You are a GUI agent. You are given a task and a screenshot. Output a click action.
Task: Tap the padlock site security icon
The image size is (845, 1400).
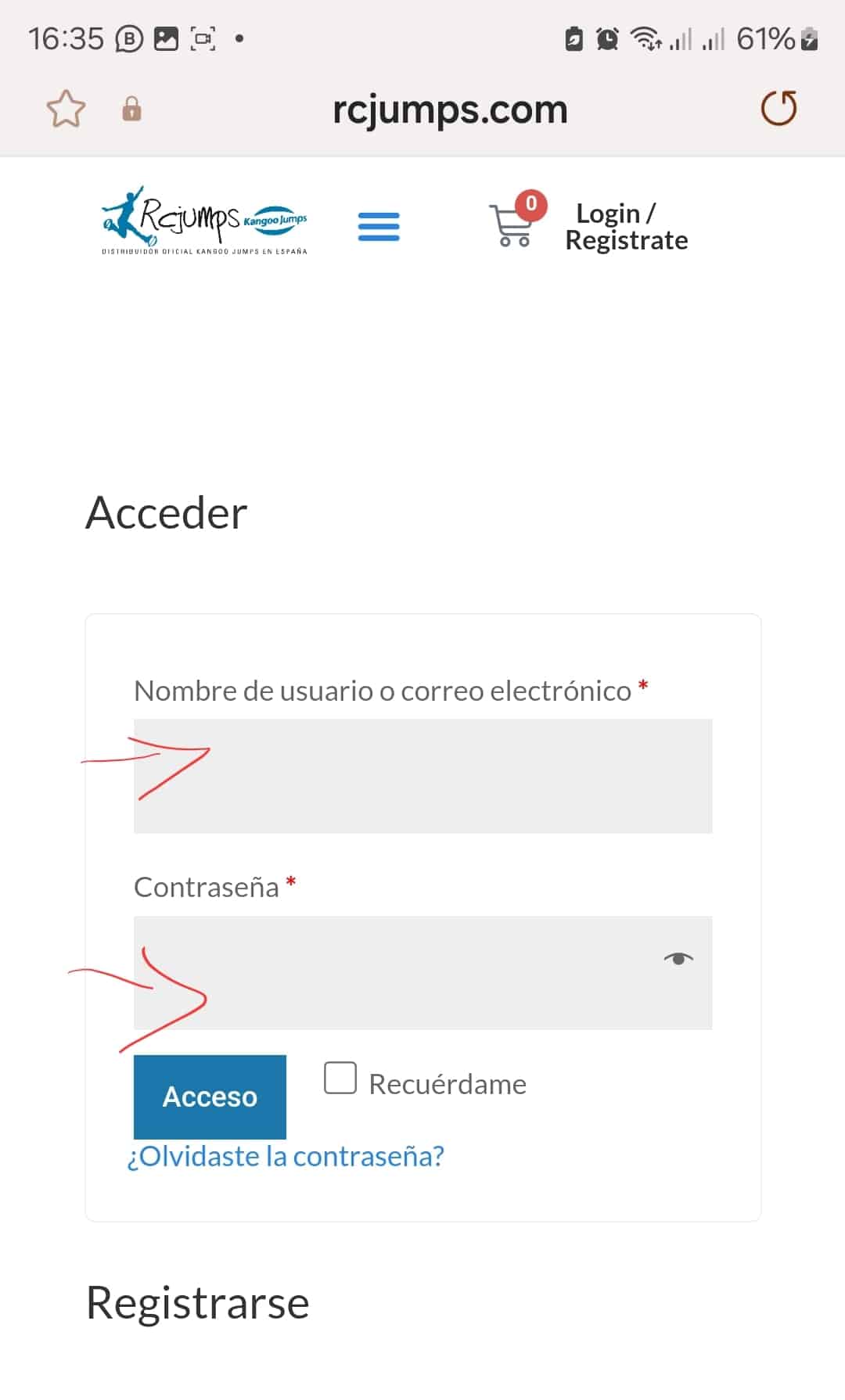(x=131, y=109)
